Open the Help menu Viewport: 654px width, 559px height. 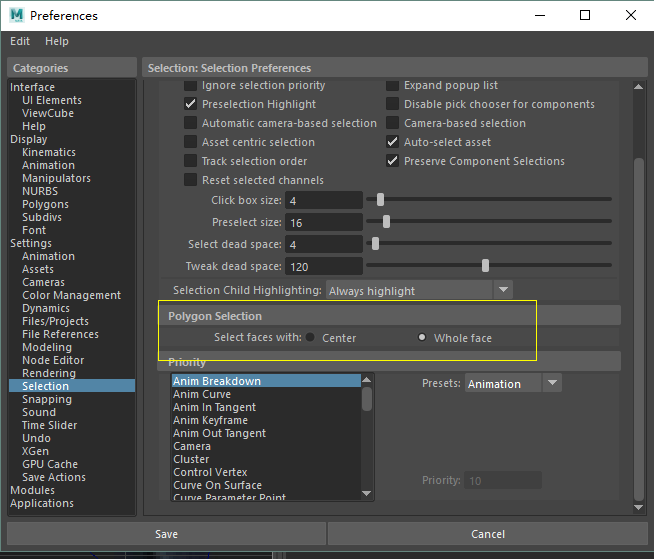click(57, 41)
